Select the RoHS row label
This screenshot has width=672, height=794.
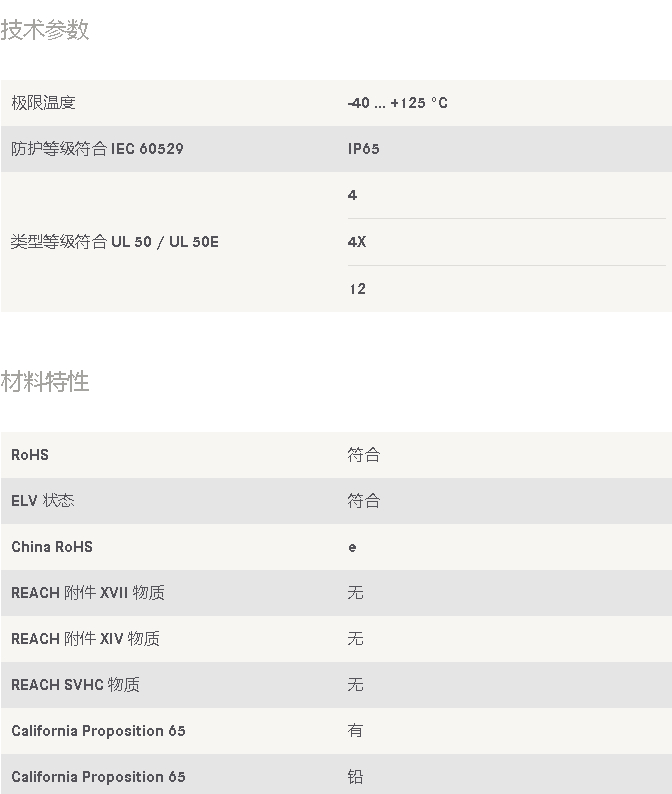[30, 455]
